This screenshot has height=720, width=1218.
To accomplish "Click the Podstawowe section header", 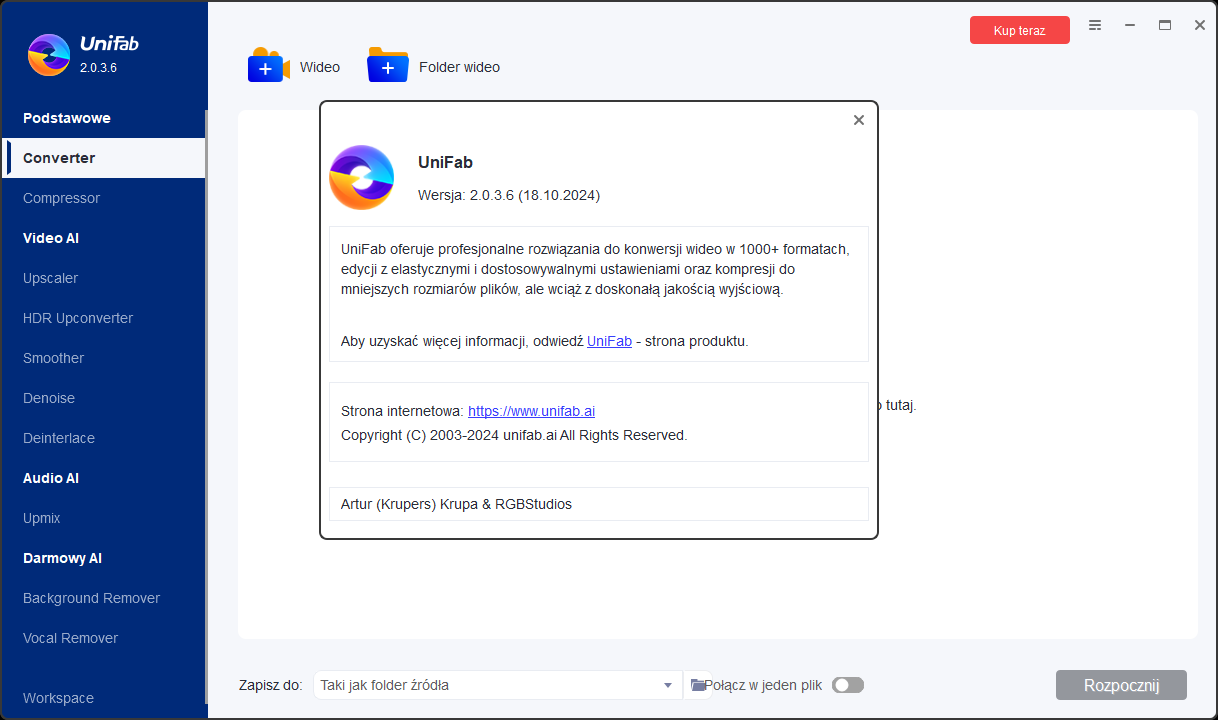I will tap(67, 118).
